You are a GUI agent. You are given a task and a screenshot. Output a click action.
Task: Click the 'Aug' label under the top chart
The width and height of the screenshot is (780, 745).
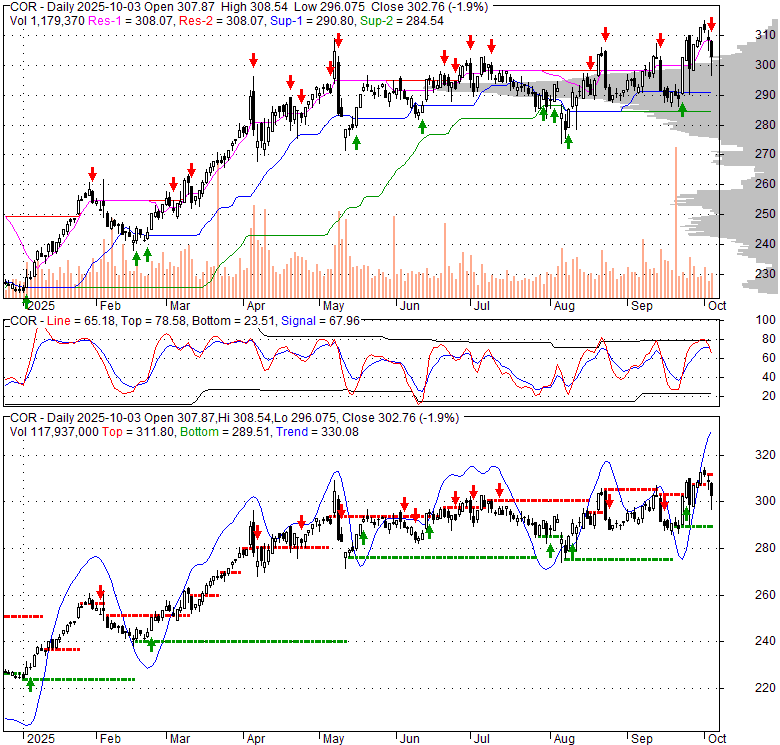tap(564, 306)
